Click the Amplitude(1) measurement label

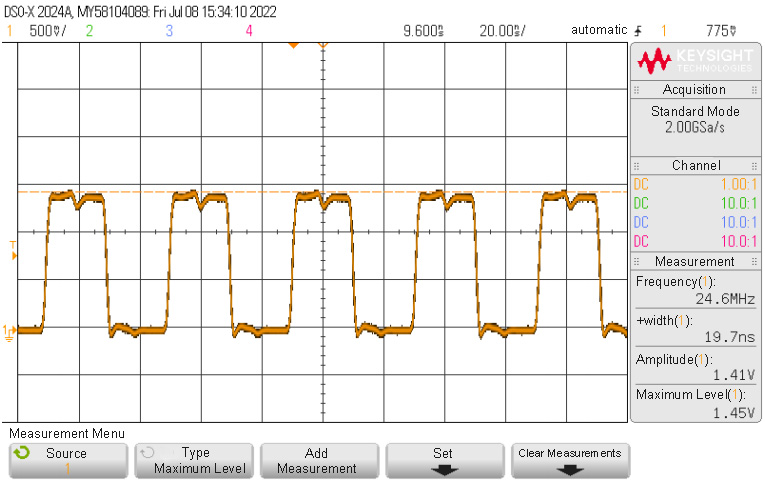[674, 360]
